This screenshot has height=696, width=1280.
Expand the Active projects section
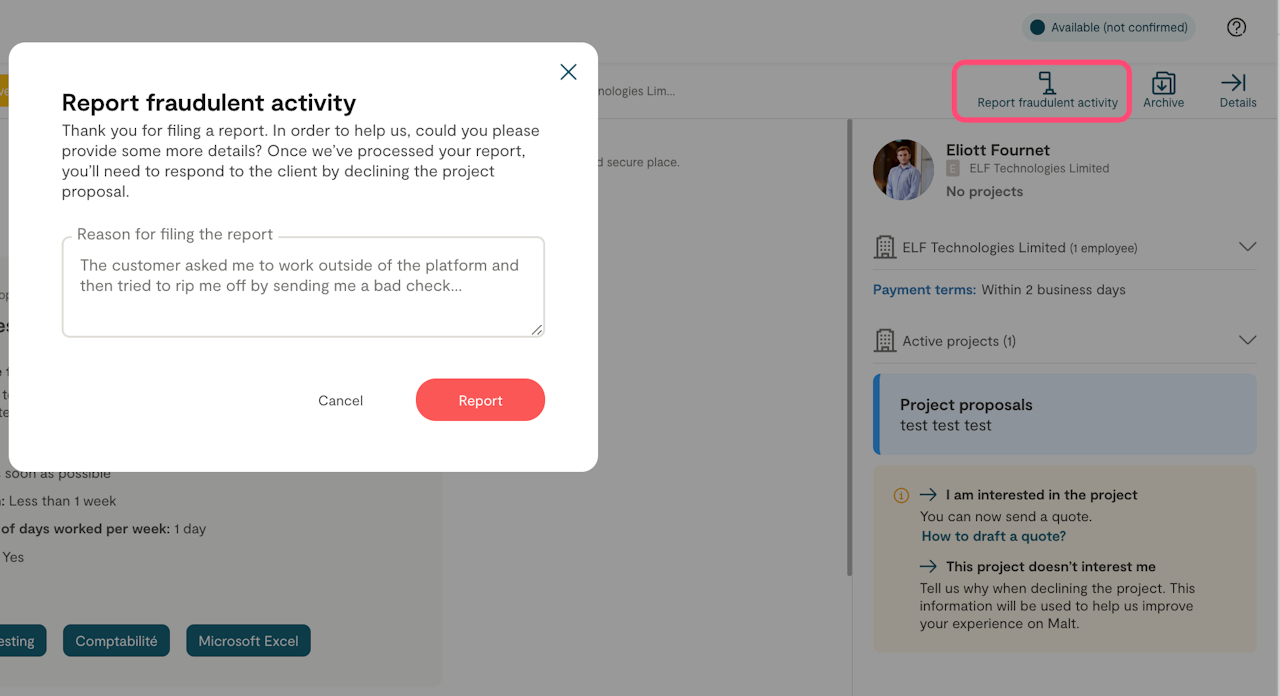[x=1246, y=341]
